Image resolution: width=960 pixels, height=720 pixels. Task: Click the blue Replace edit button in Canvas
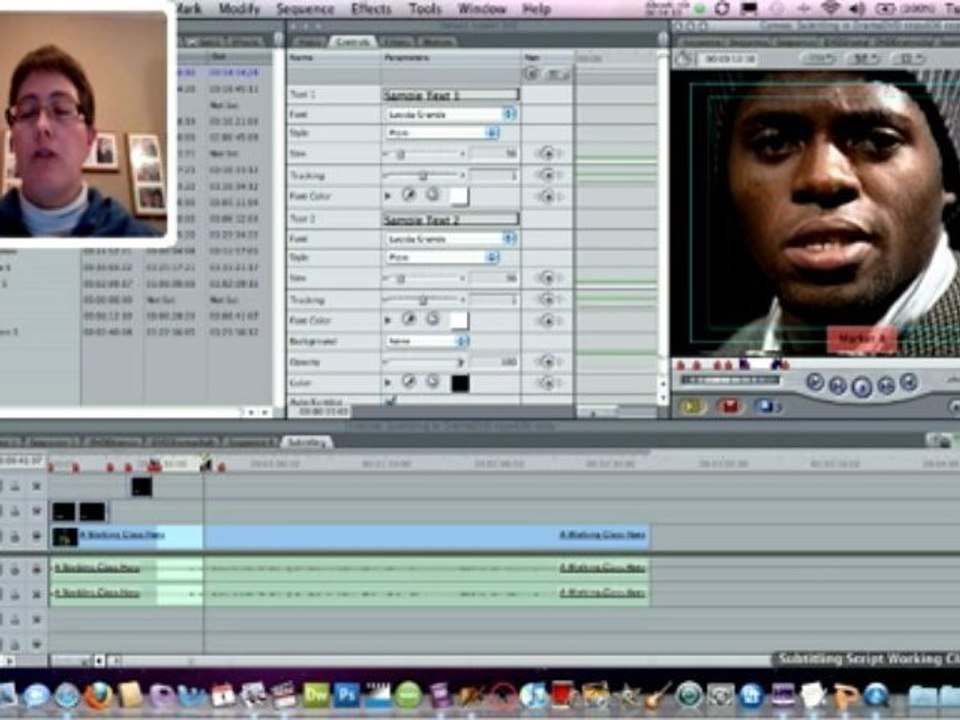[767, 406]
